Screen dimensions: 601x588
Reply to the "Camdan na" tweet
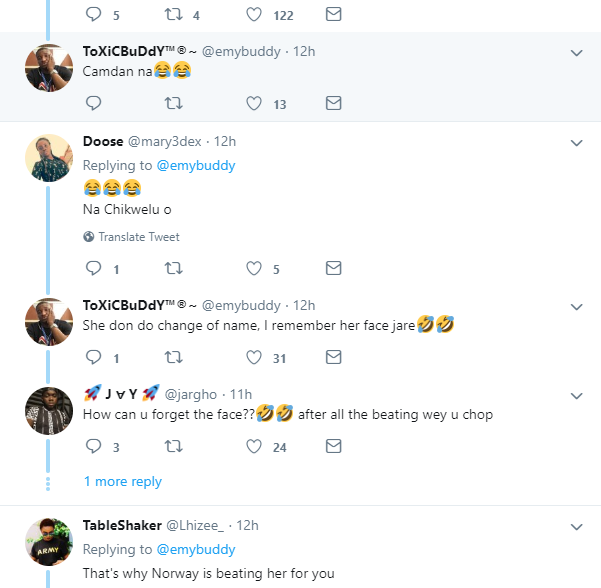(93, 103)
